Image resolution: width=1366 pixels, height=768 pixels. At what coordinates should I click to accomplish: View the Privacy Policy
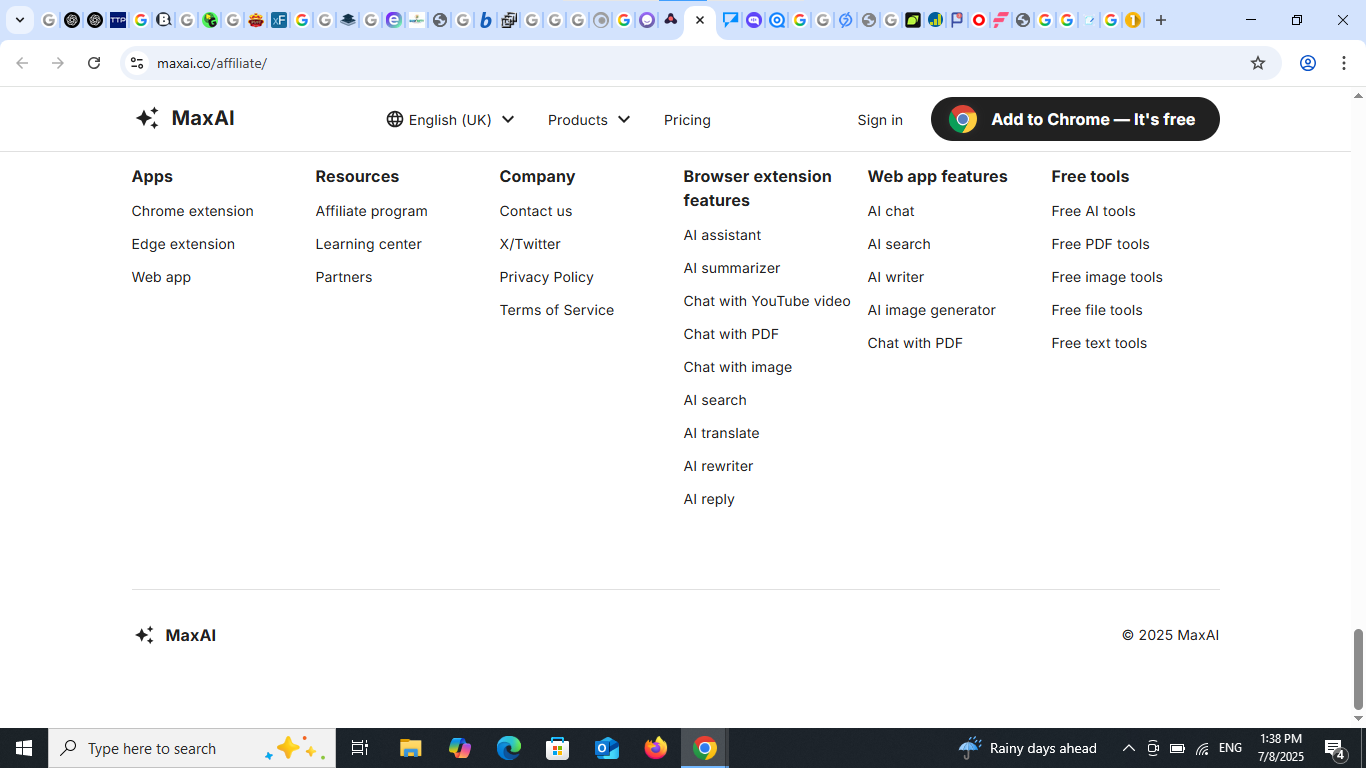[547, 277]
